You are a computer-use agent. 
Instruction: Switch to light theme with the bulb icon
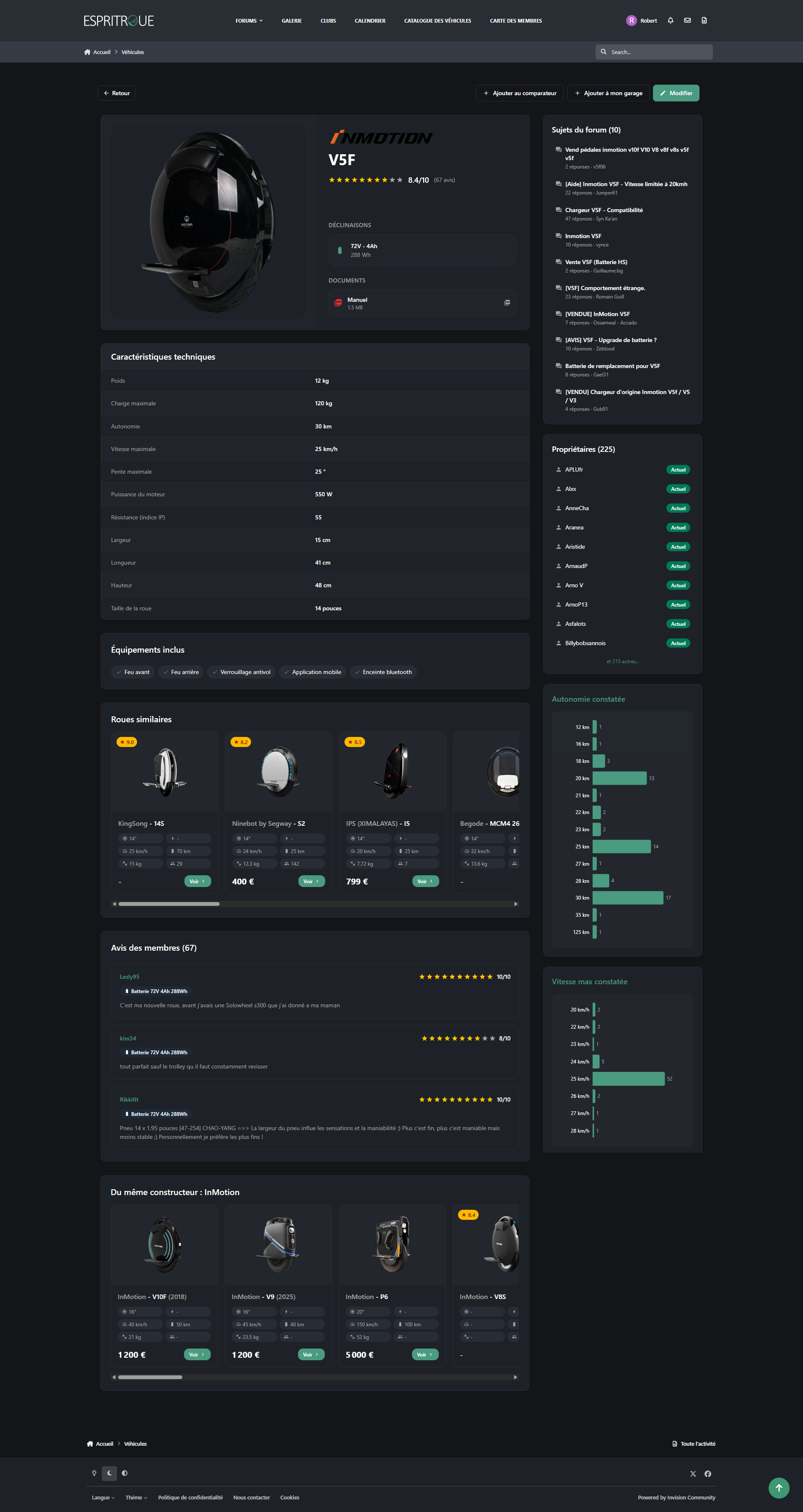(94, 1473)
